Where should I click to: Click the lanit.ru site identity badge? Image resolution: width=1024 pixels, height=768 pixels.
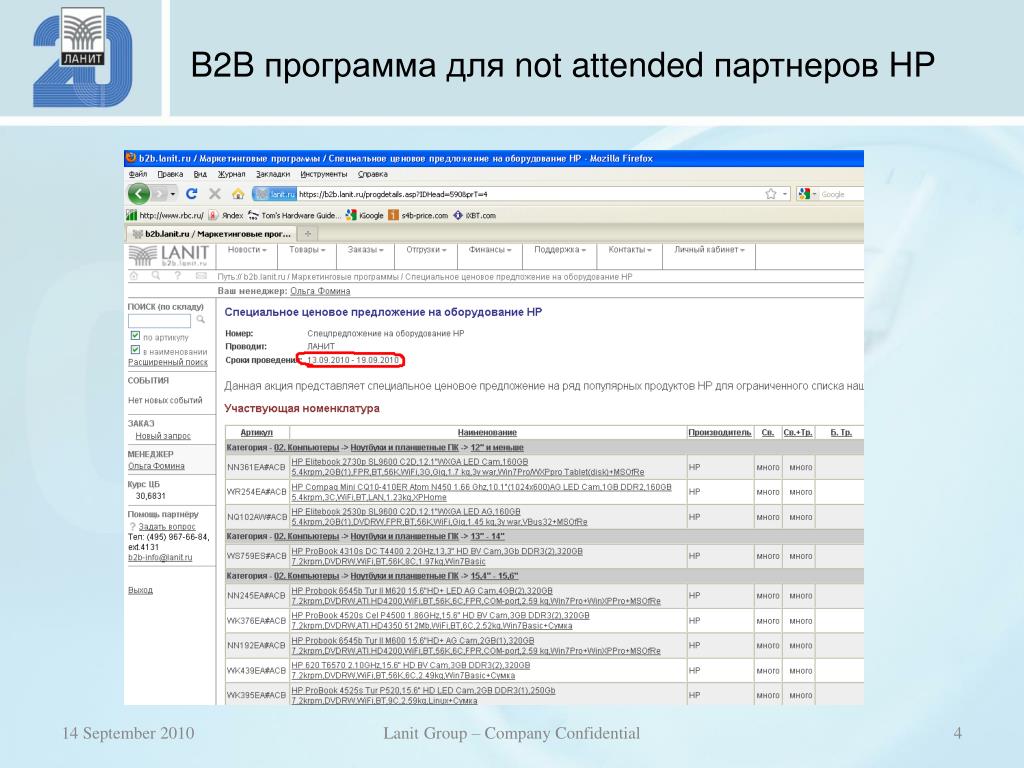pyautogui.click(x=275, y=194)
